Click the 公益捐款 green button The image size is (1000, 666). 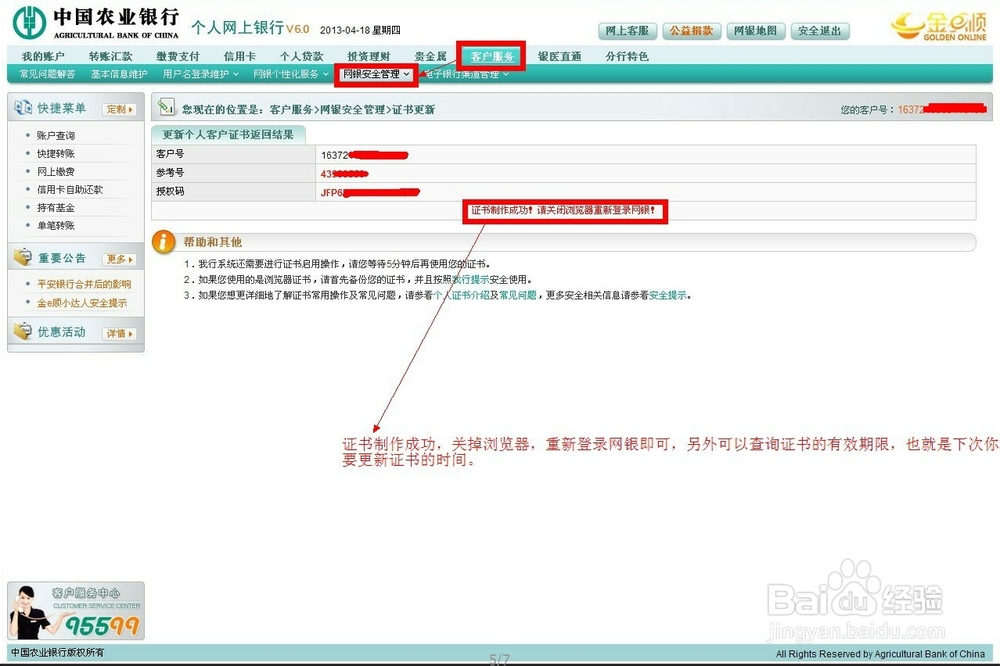(x=691, y=30)
